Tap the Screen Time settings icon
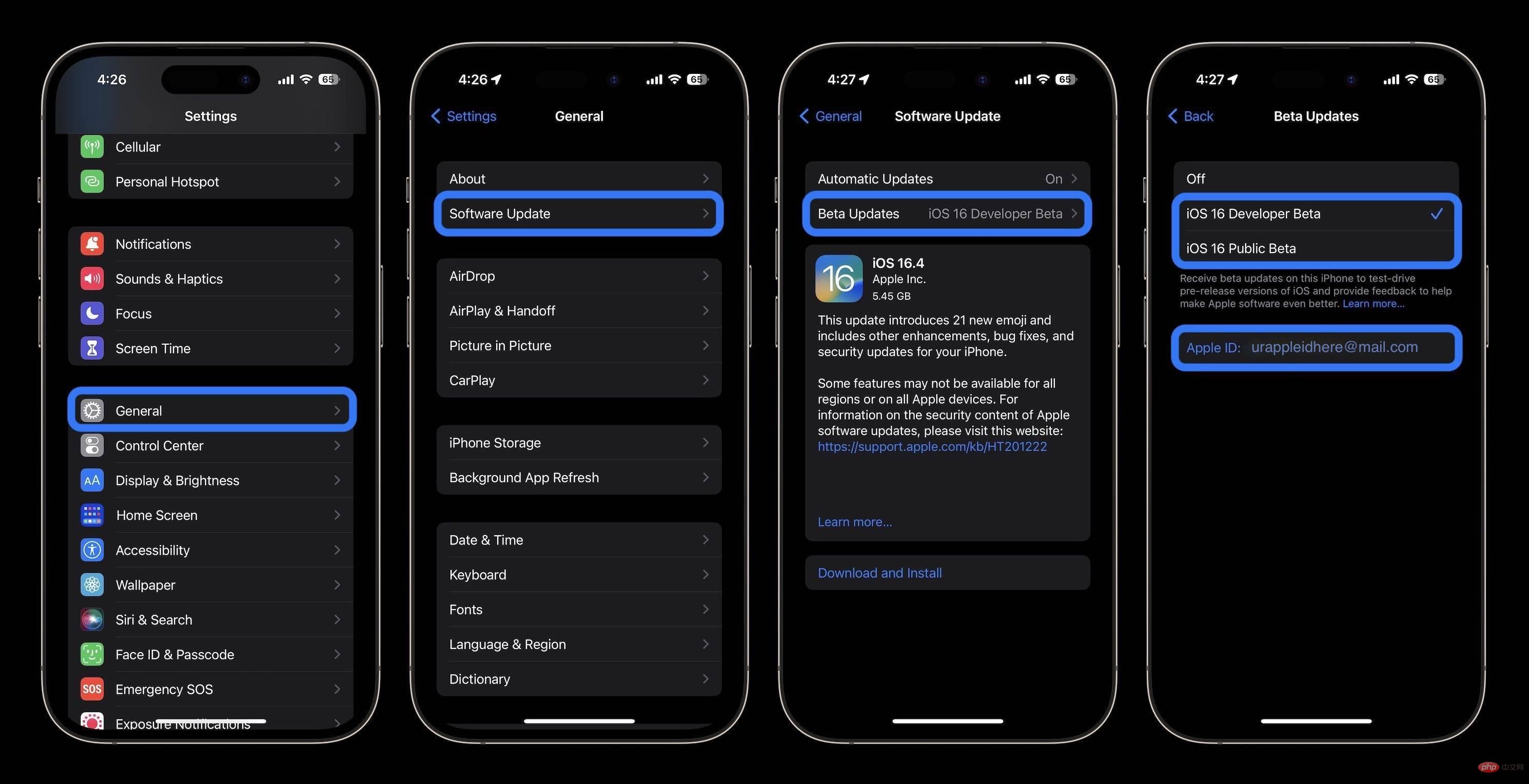Viewport: 1529px width, 784px height. (x=92, y=348)
